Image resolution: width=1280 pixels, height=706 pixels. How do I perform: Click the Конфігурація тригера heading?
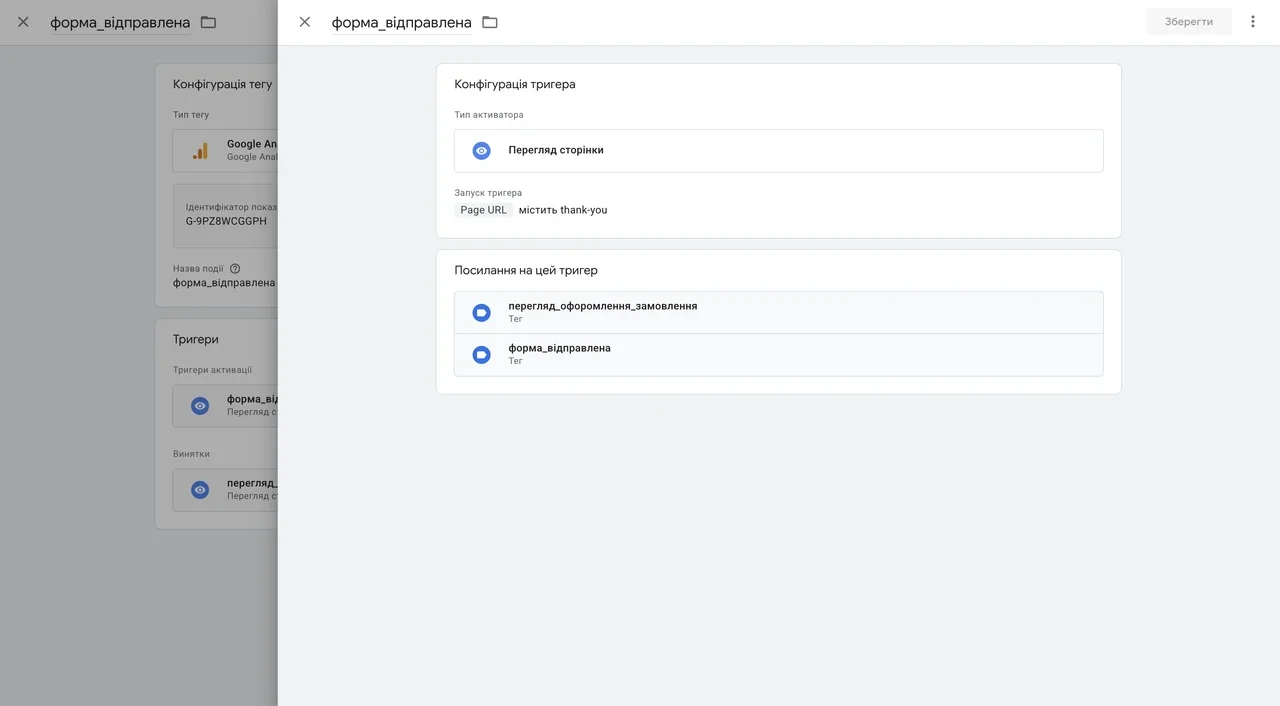coord(515,84)
